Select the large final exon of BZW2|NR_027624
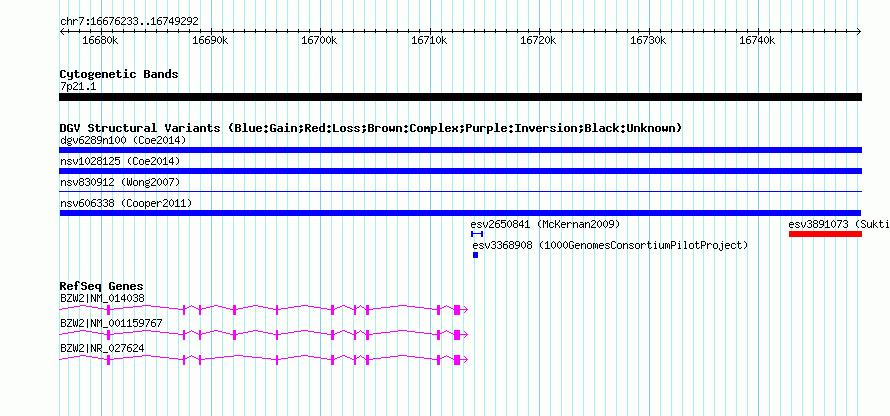This screenshot has height=416, width=890. 457,359
